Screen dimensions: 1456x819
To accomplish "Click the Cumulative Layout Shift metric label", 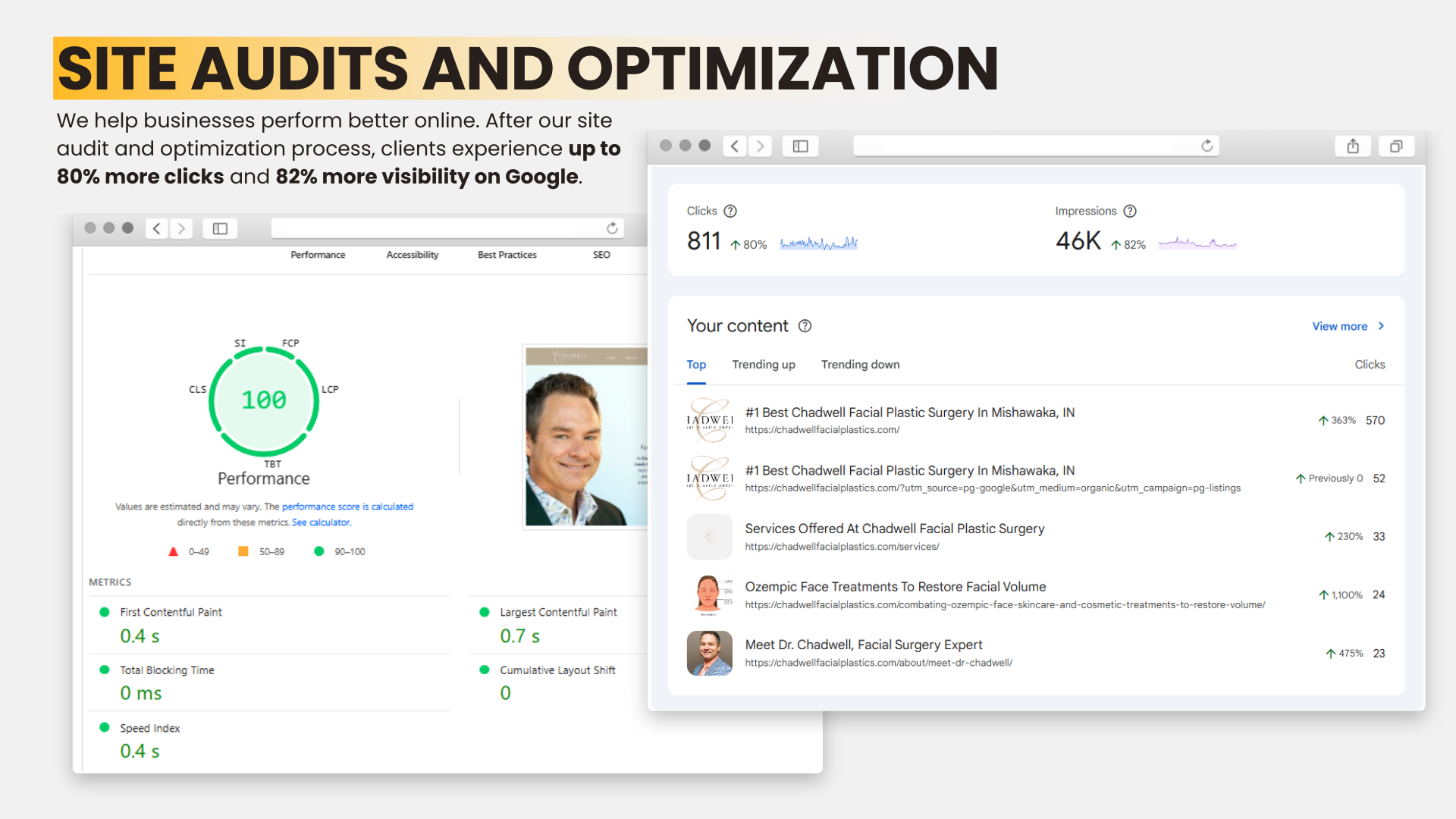I will (x=558, y=670).
